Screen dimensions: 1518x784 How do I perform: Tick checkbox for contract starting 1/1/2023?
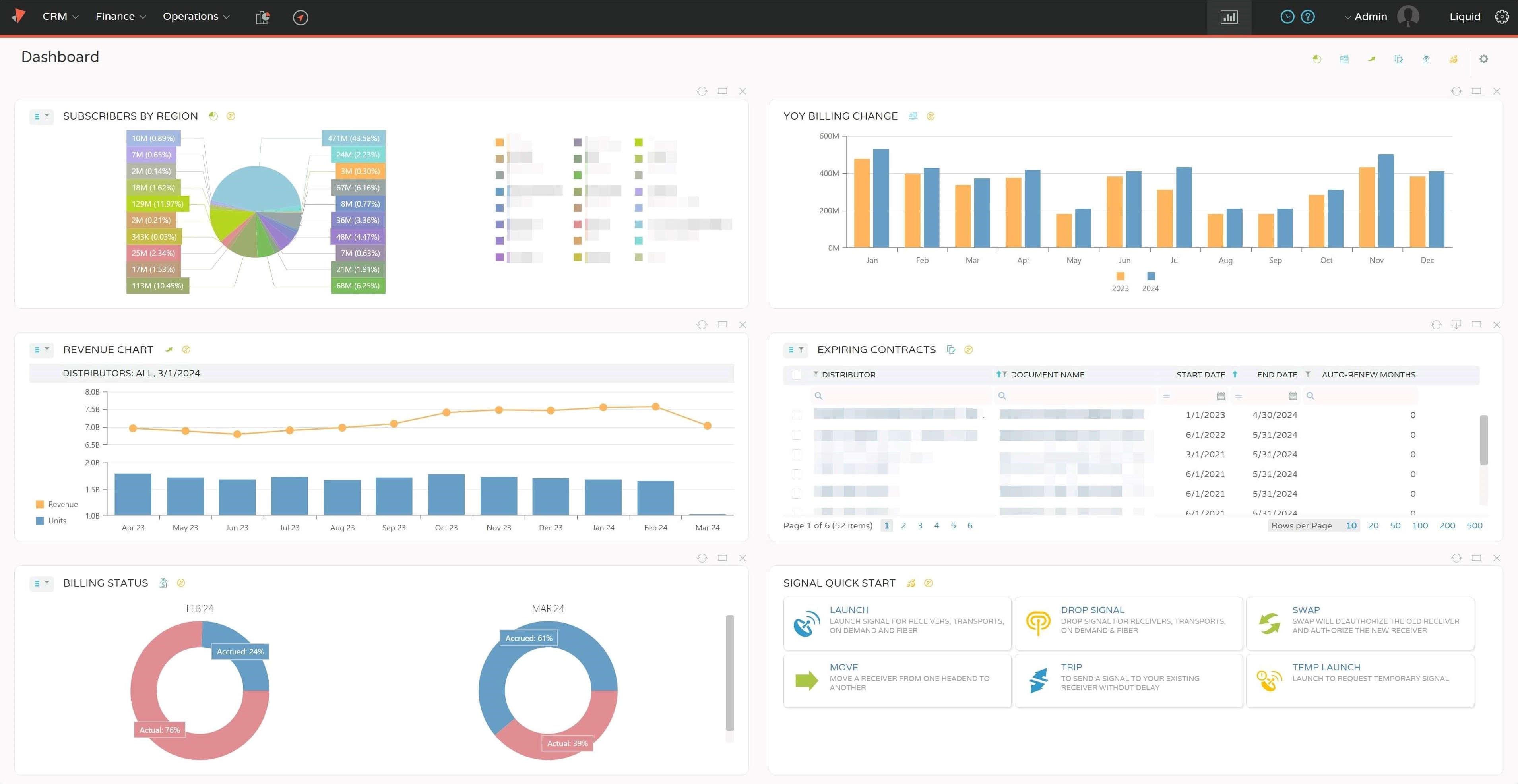point(796,415)
